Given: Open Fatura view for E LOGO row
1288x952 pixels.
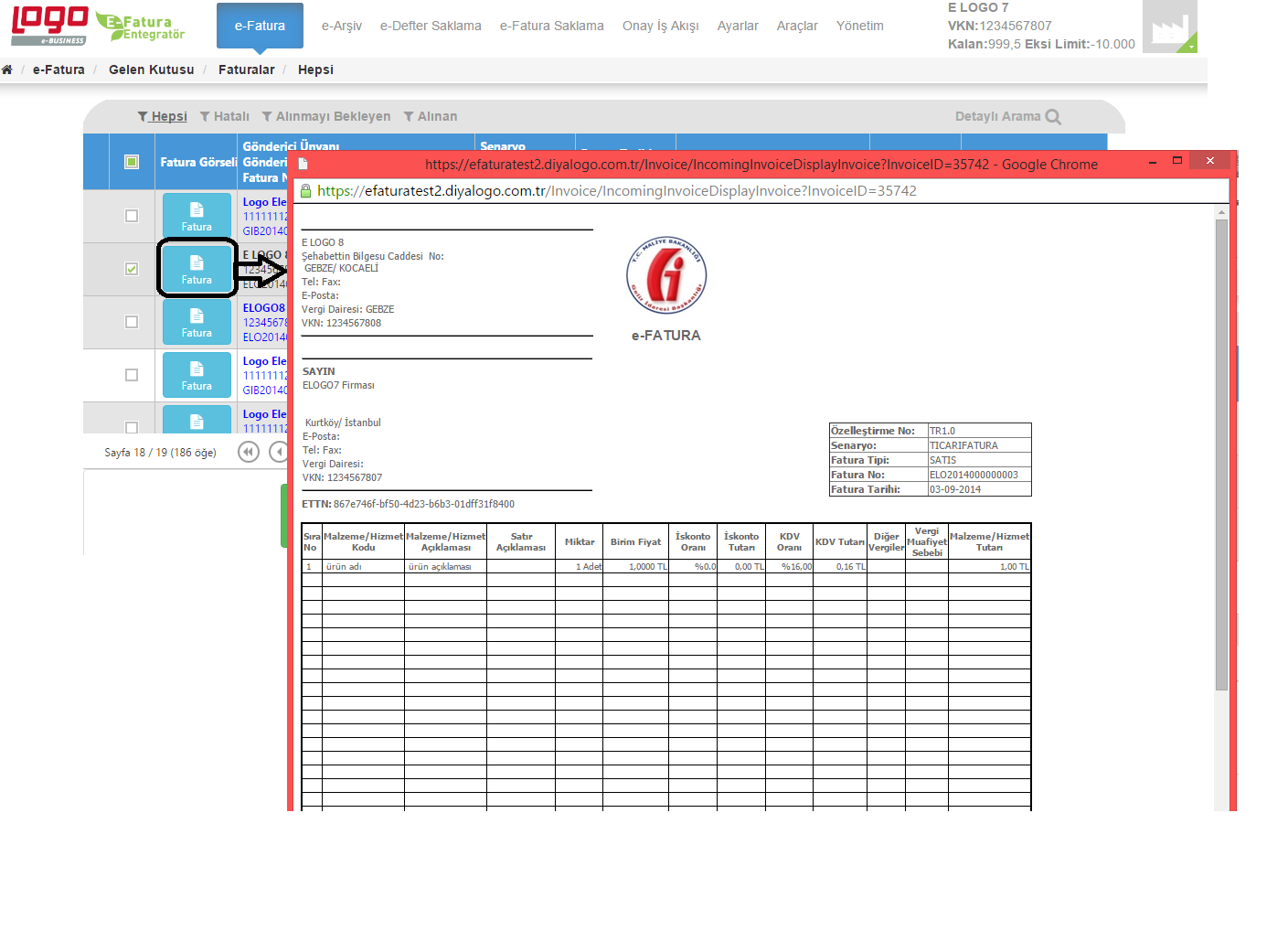Looking at the screenshot, I should 197,269.
